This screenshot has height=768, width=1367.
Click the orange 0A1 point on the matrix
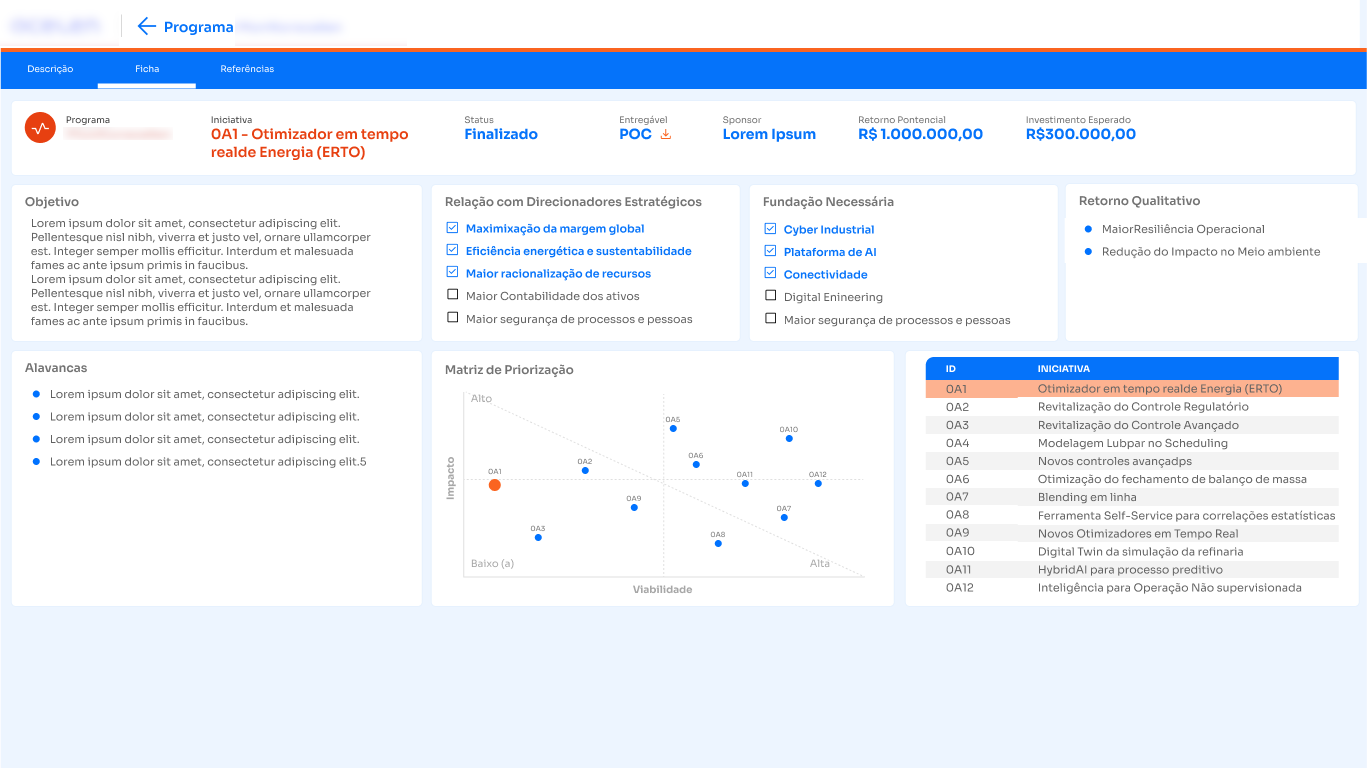tap(495, 485)
